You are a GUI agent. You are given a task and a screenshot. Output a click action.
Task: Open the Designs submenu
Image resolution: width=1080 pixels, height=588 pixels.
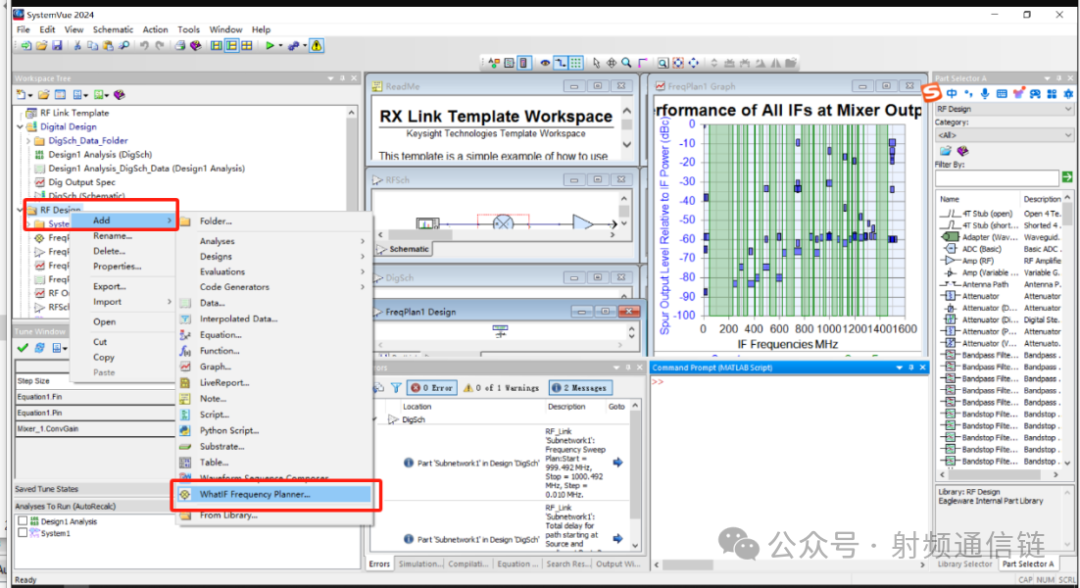click(273, 256)
